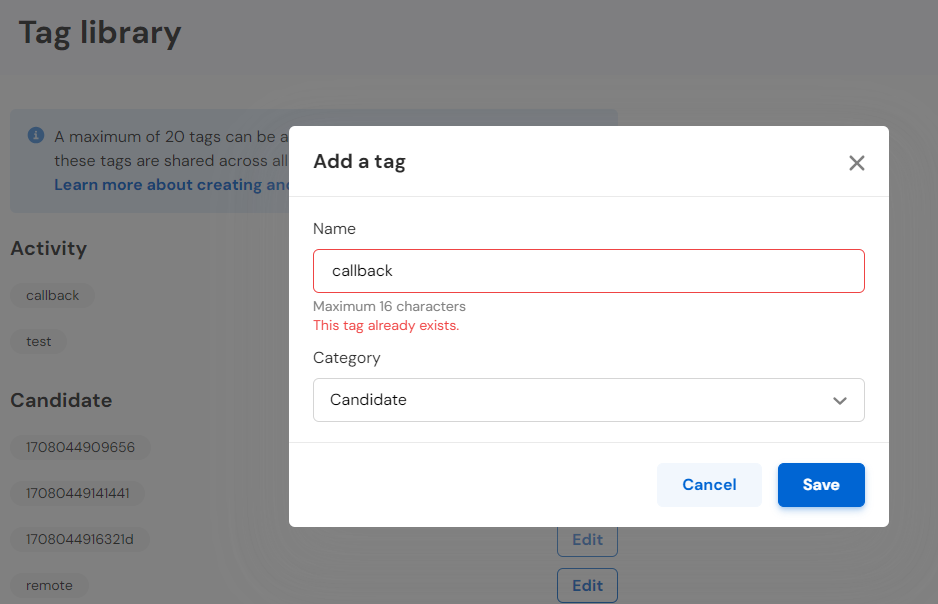Click the Activity section heading
Image resolution: width=938 pixels, height=604 pixels.
(49, 248)
